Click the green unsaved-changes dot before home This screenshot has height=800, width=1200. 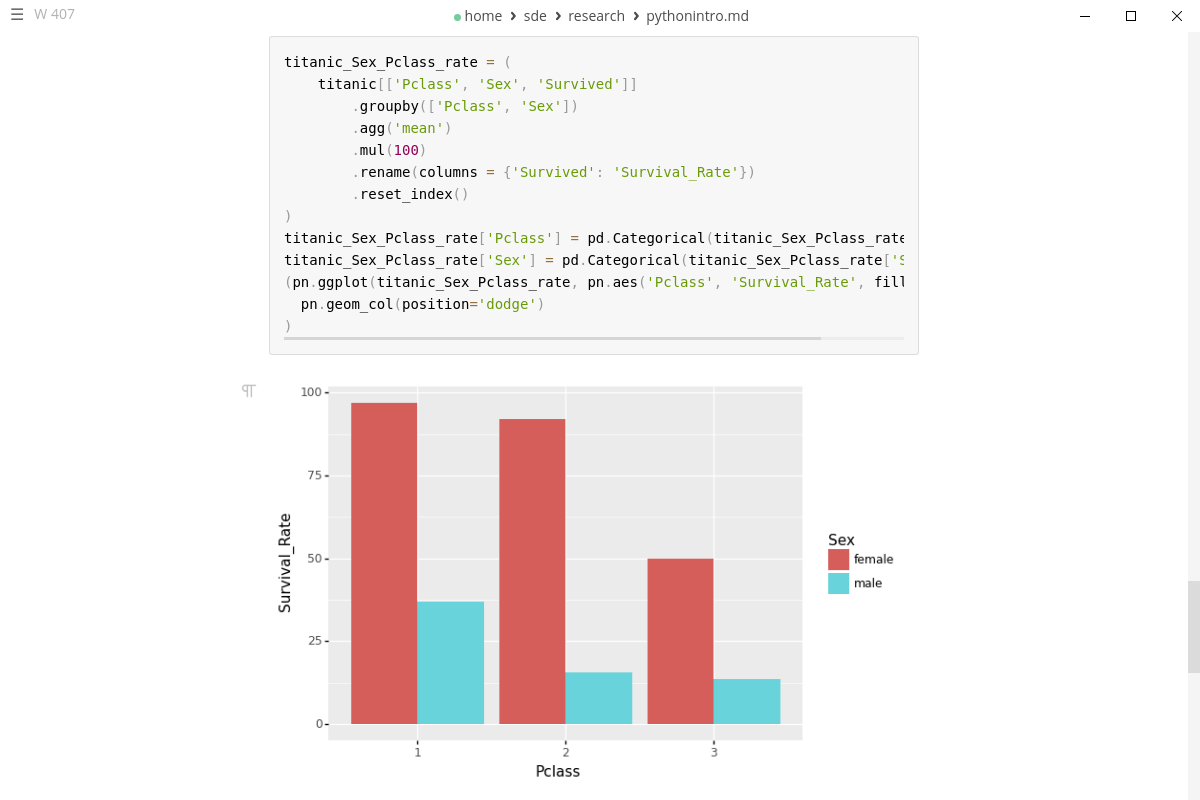[x=457, y=17]
